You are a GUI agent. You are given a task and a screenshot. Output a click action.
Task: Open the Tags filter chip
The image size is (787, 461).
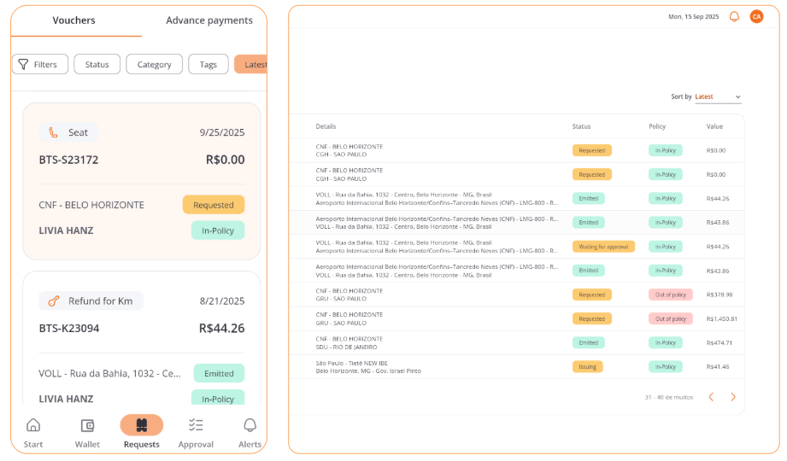(208, 64)
